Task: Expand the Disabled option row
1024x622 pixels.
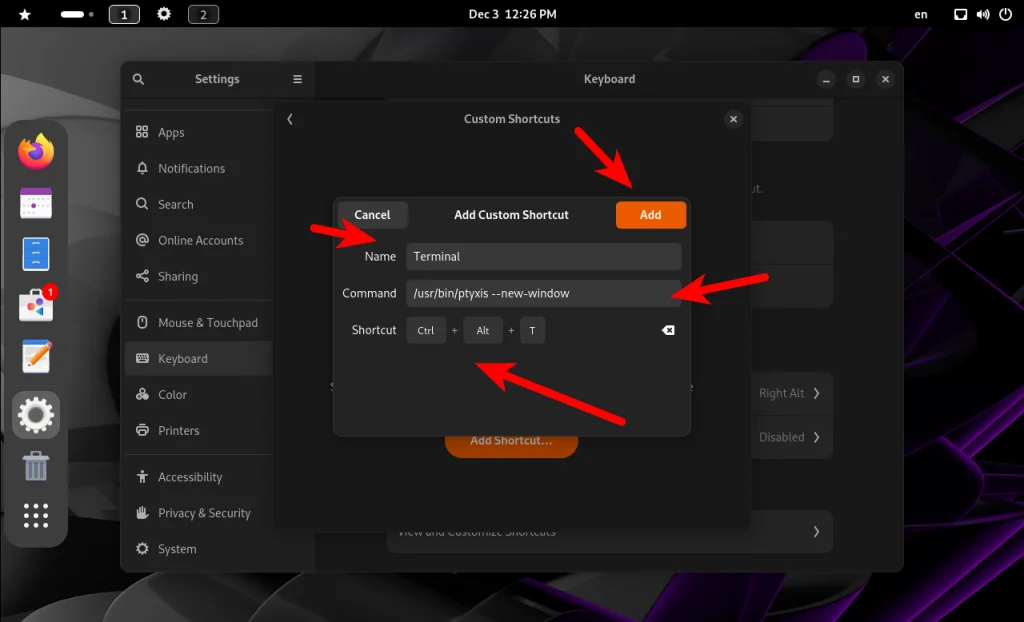Action: [x=792, y=437]
